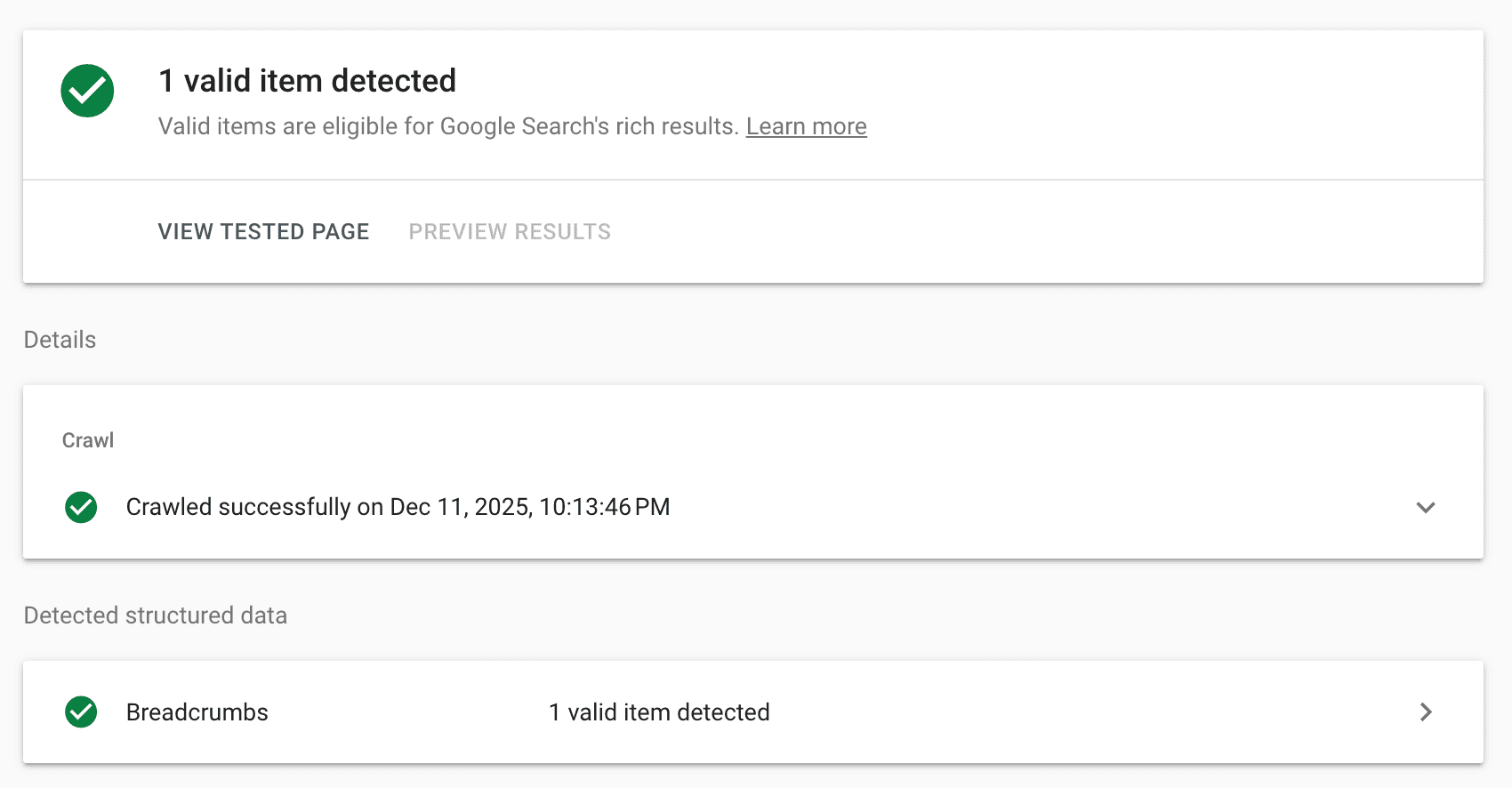
Task: Select the VIEW TESTED PAGE tab
Action: point(263,231)
